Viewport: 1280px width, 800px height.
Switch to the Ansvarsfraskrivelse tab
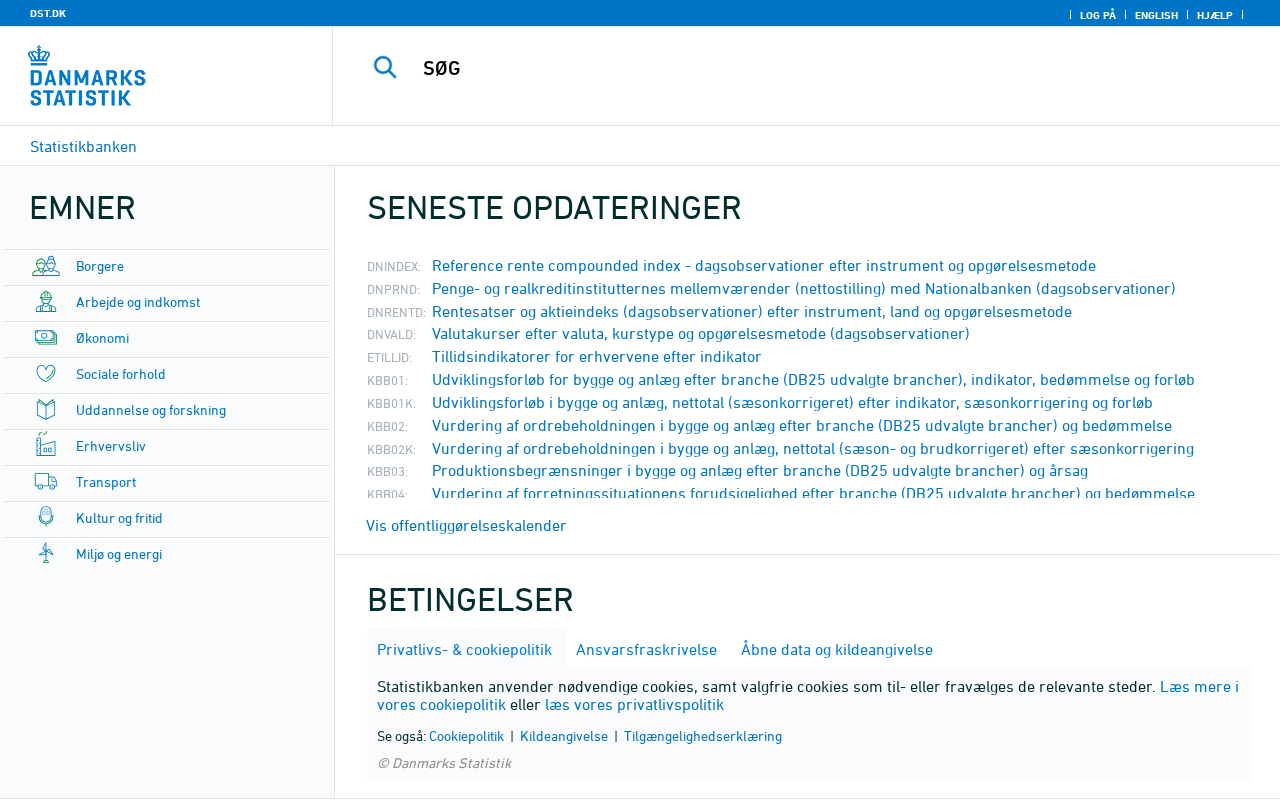(646, 650)
